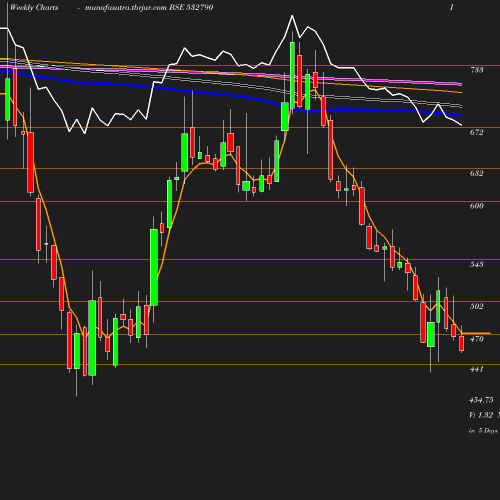Click the "in 5 Days" text
The width and height of the screenshot is (500, 500).
point(483,431)
